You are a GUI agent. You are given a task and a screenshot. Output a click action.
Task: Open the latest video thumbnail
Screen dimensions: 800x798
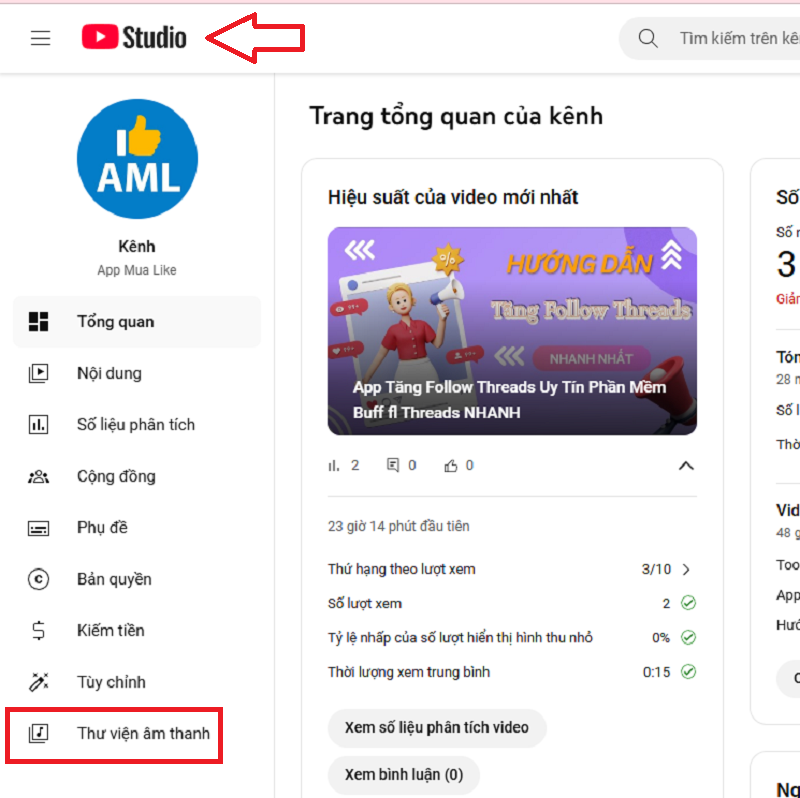tap(512, 331)
